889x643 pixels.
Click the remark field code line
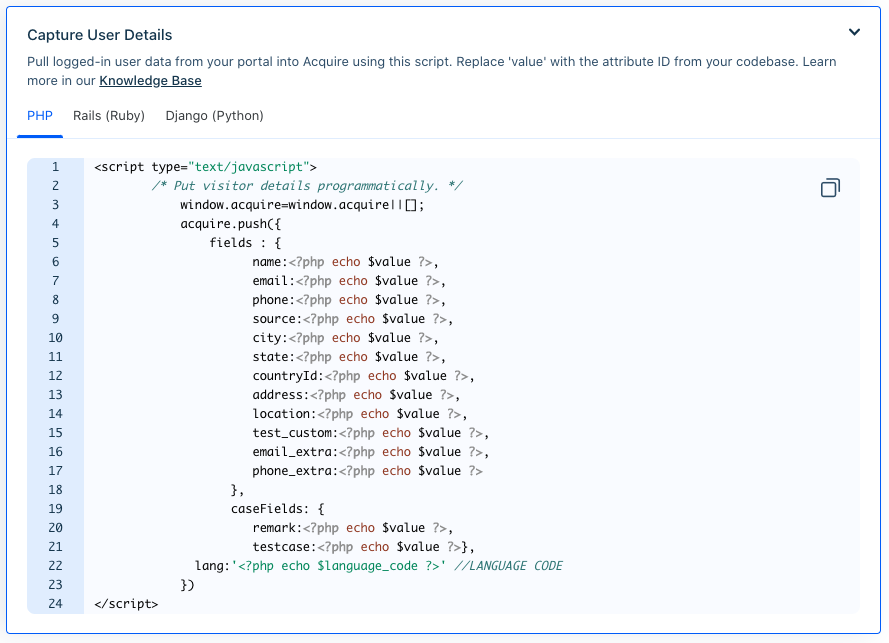point(353,527)
